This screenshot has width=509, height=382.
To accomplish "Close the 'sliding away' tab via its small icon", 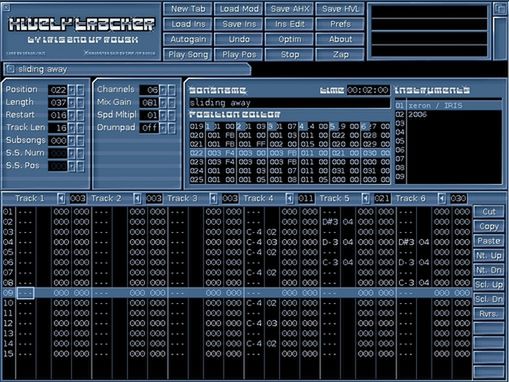I will tap(10, 69).
